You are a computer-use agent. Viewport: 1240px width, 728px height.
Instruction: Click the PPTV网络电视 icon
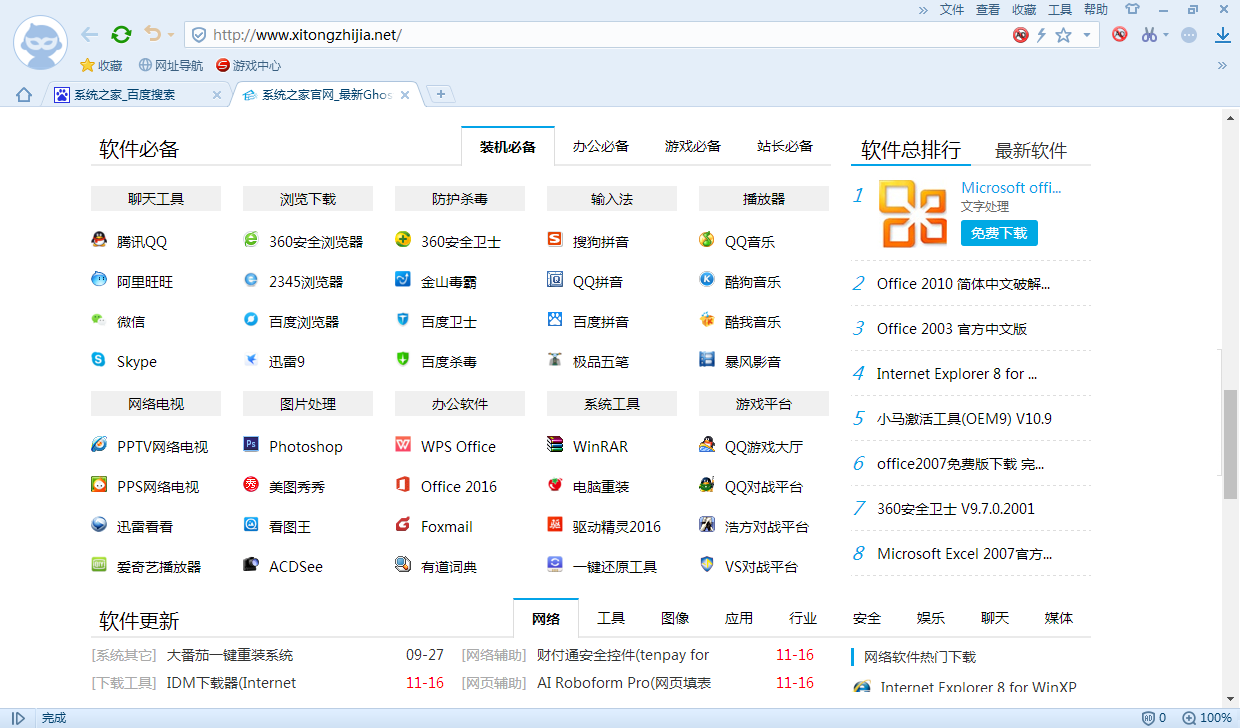pos(99,445)
